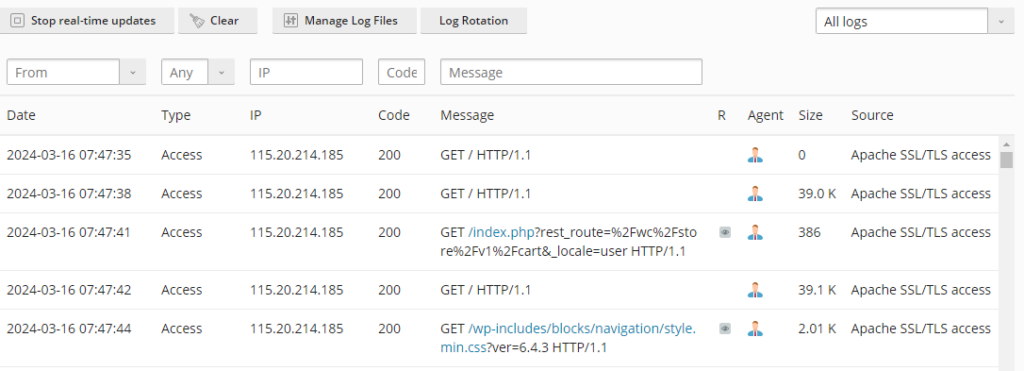
Task: Click size value 0 in first row
Action: 802,155
